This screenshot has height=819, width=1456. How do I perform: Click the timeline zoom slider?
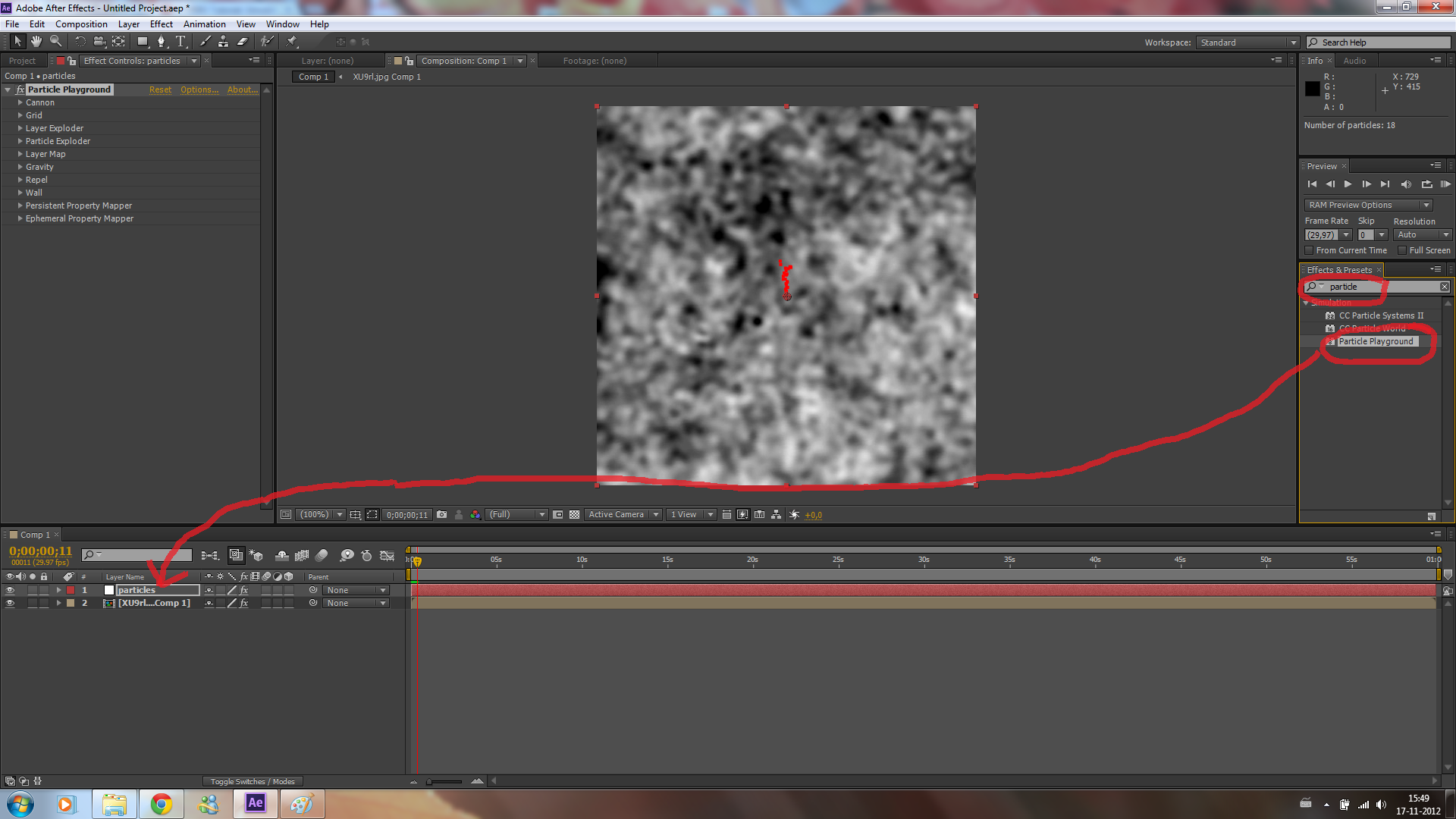coord(444,781)
